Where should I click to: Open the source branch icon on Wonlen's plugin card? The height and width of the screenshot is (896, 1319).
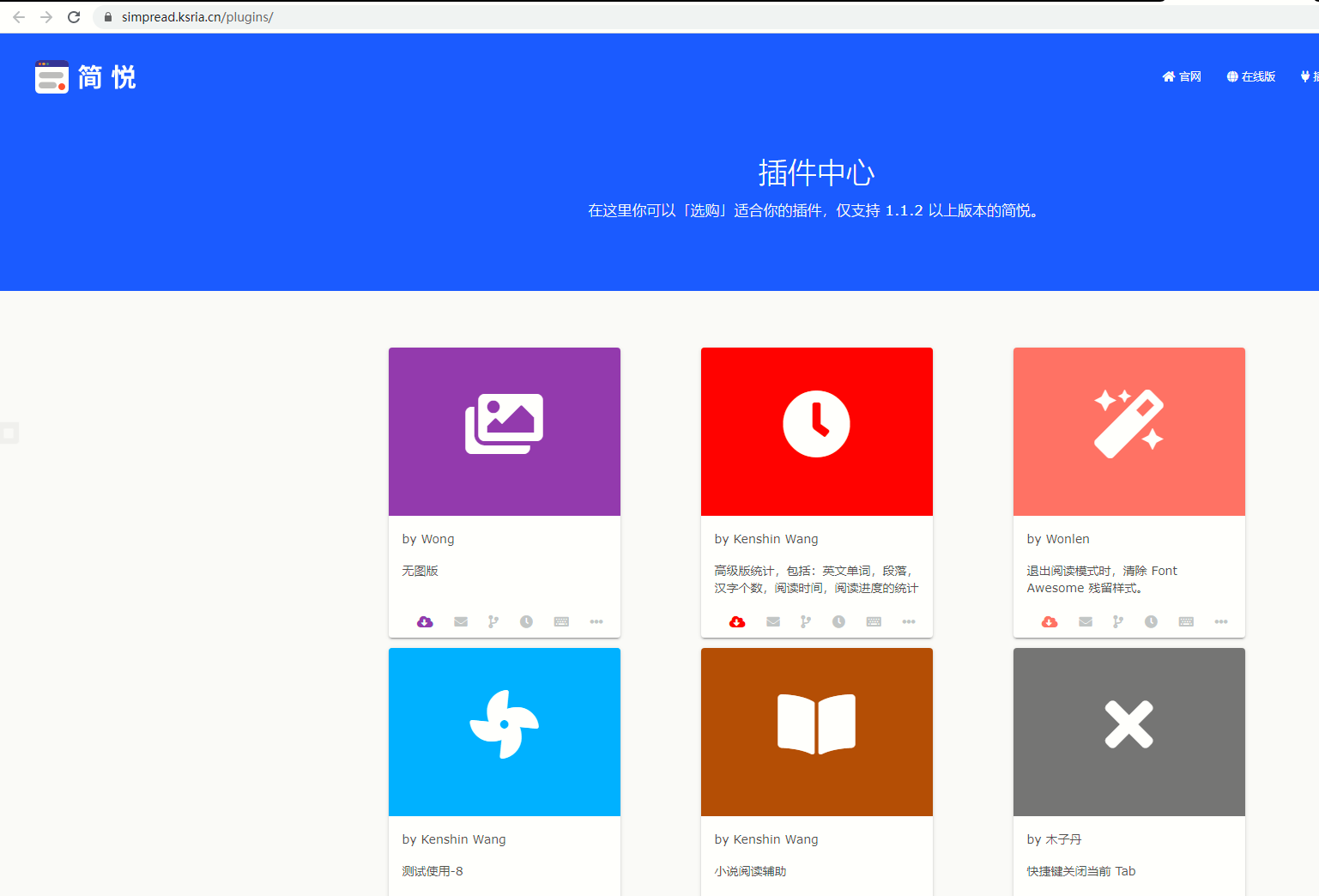[1116, 621]
